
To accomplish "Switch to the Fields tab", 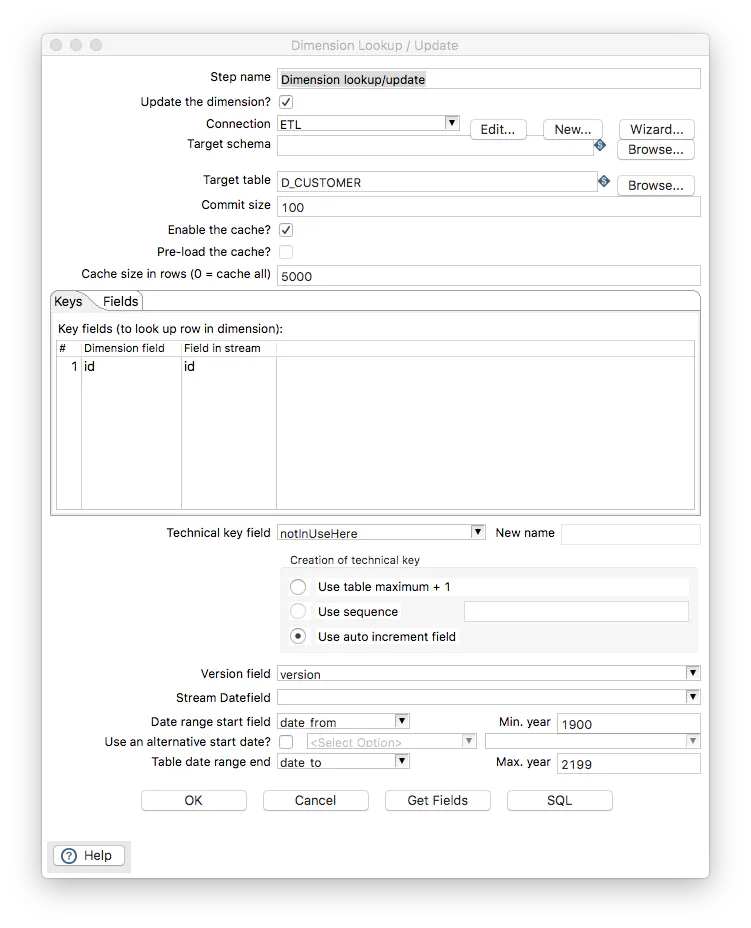I will pyautogui.click(x=121, y=301).
